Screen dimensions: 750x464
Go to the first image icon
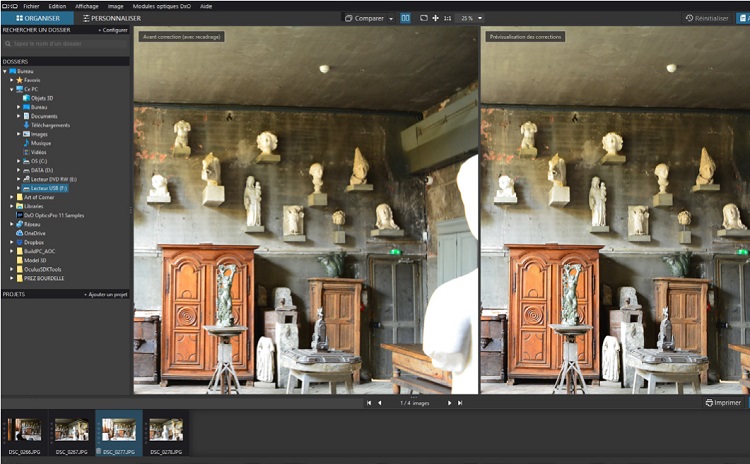pyautogui.click(x=368, y=402)
